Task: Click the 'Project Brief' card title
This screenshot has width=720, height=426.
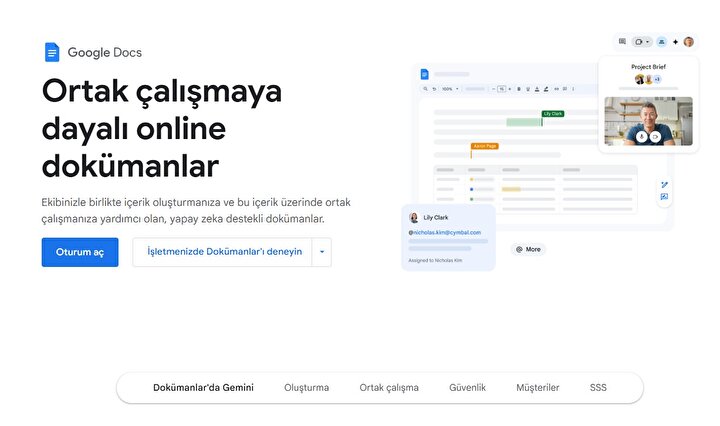Action: 648,67
